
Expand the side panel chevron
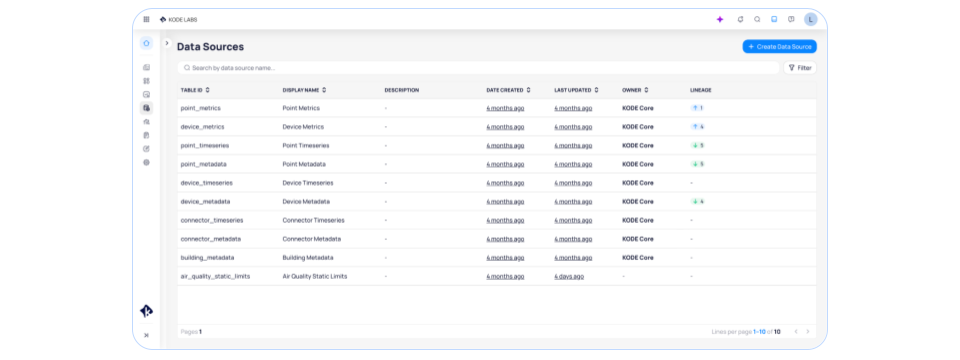coord(167,43)
